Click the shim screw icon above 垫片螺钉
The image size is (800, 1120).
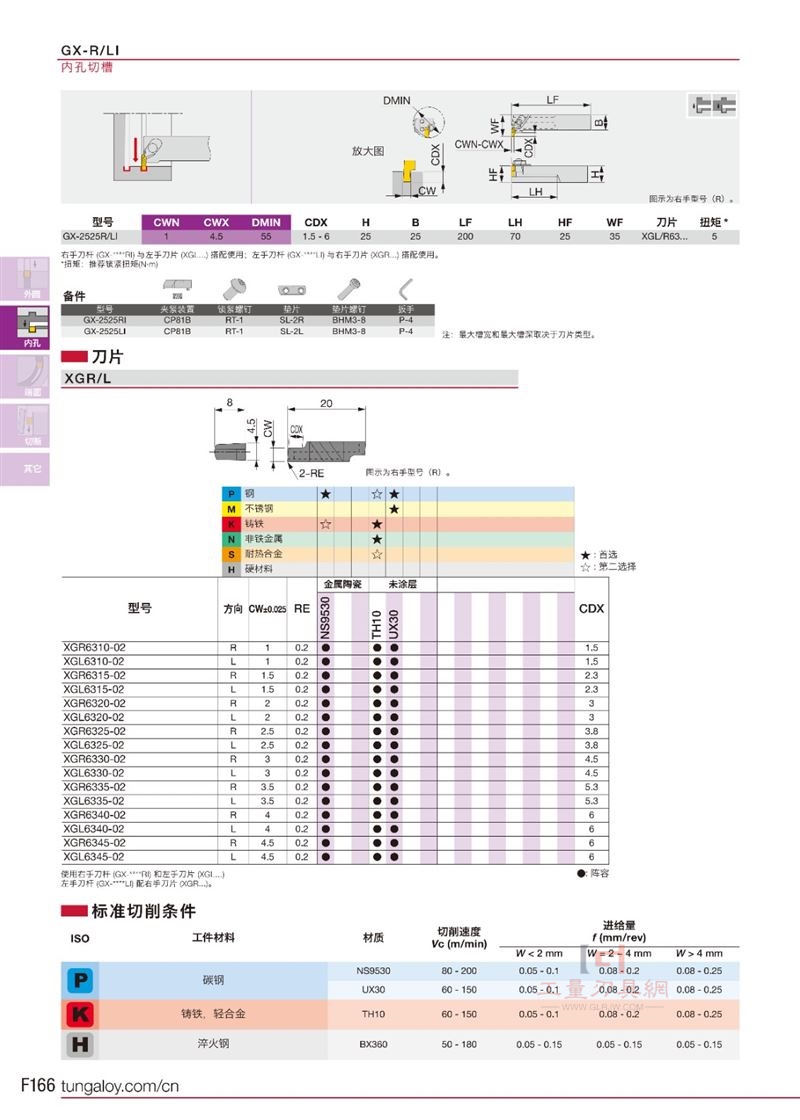tap(349, 289)
